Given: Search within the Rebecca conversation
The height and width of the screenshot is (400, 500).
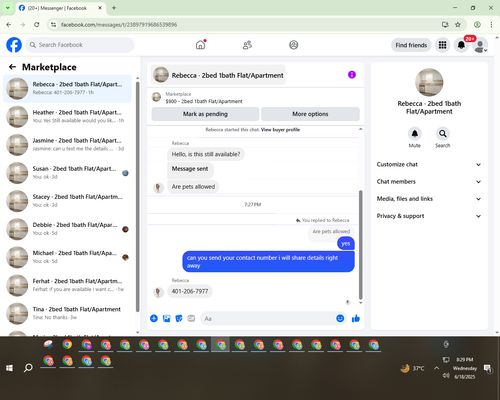Looking at the screenshot, I should 442,134.
